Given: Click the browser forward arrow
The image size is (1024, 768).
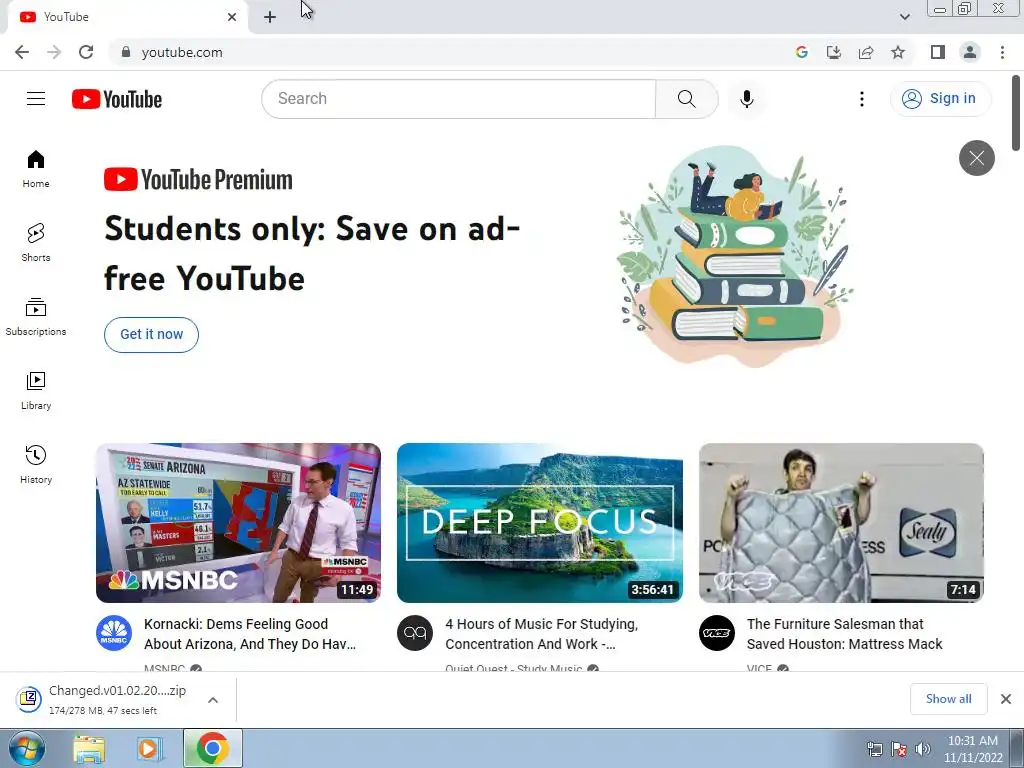Looking at the screenshot, I should [x=54, y=52].
